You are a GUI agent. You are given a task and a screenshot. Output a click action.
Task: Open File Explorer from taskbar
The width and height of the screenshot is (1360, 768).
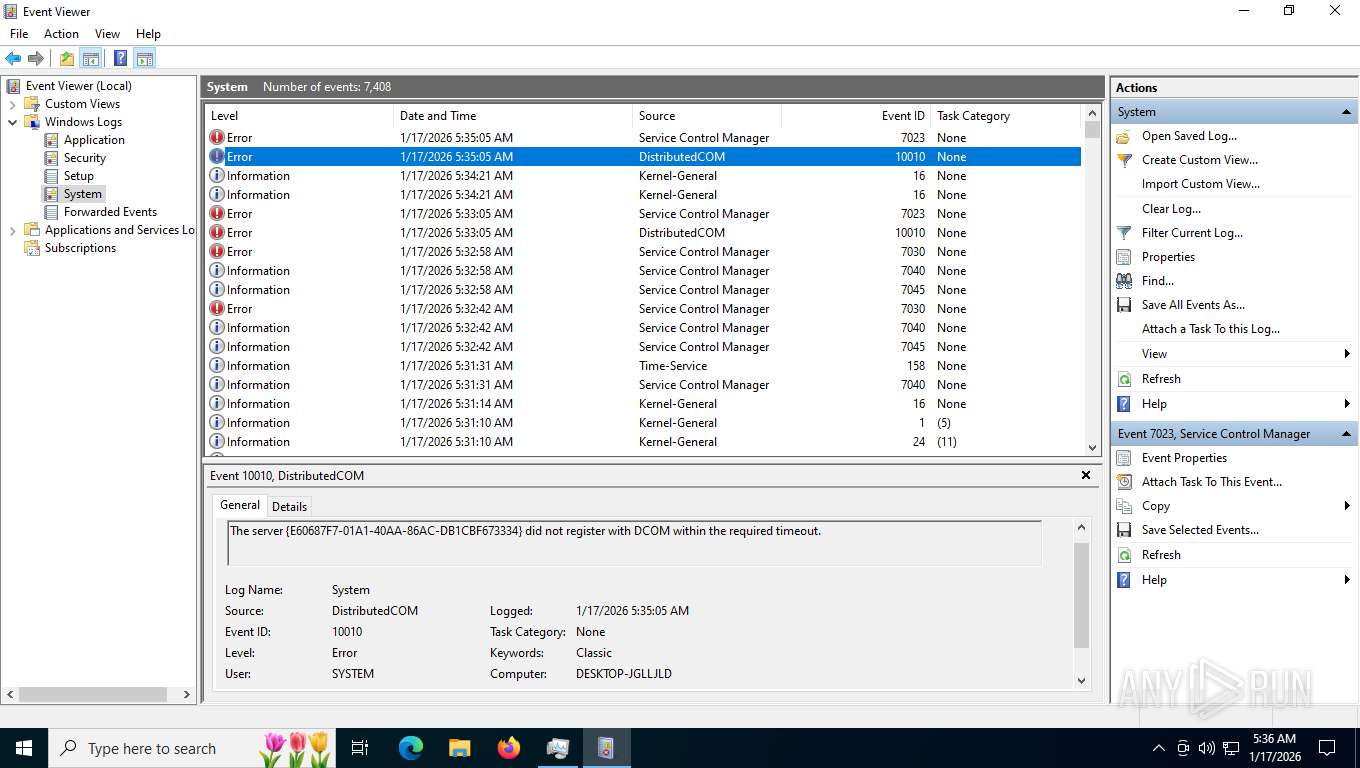(460, 747)
